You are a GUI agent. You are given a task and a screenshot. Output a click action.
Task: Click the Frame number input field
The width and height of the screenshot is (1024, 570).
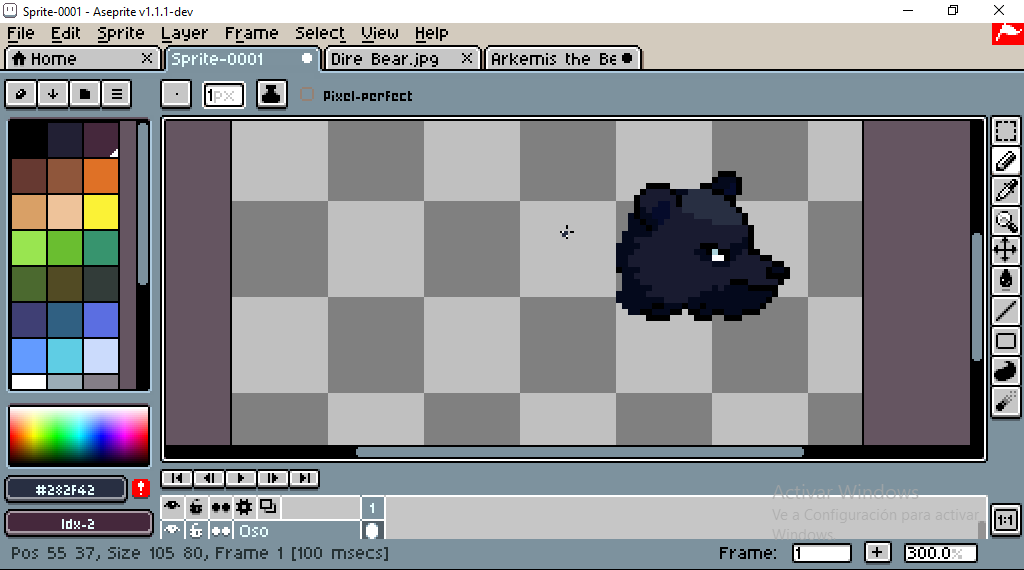coord(821,553)
